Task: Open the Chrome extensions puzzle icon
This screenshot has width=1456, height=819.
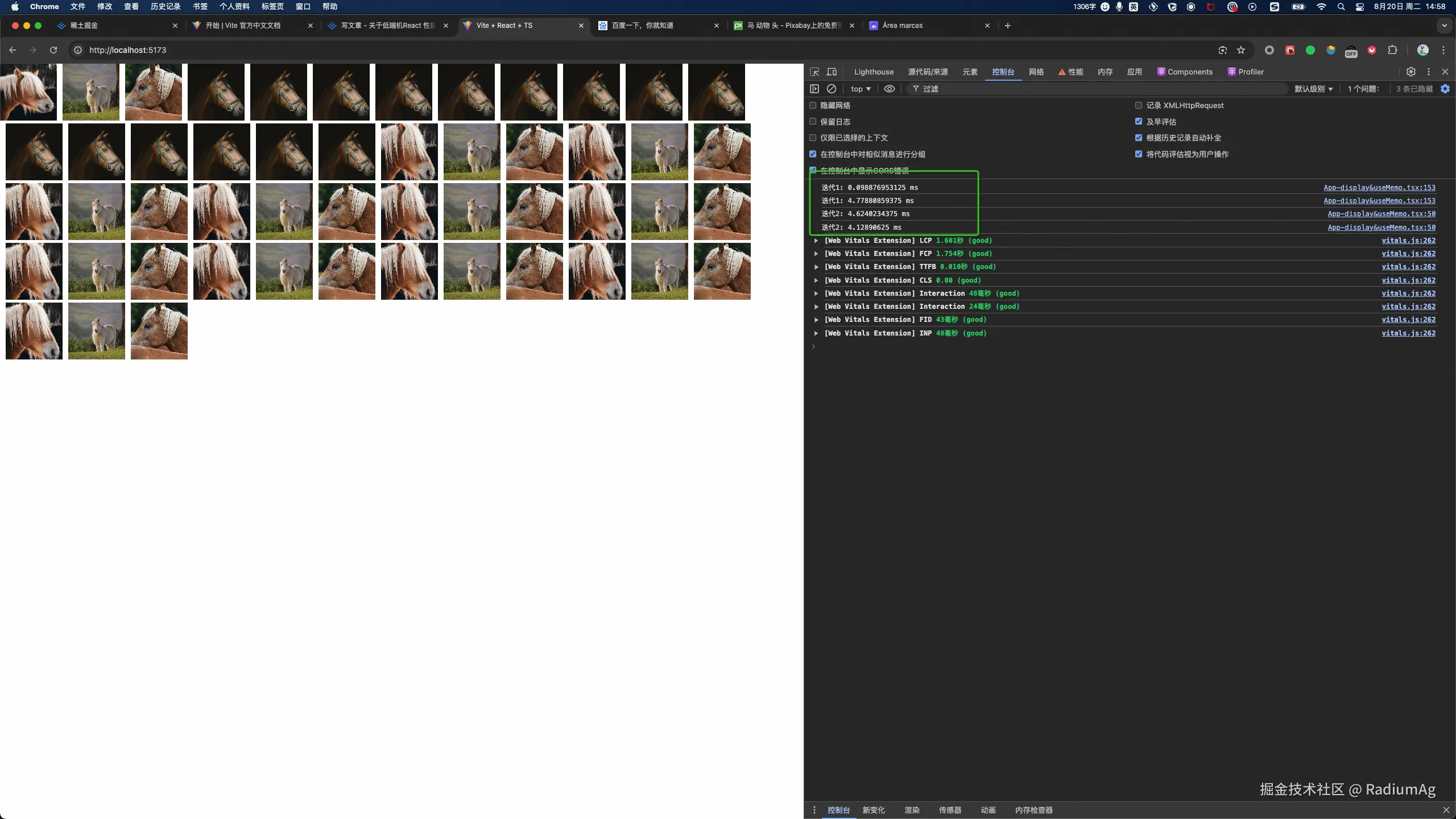Action: (1392, 50)
